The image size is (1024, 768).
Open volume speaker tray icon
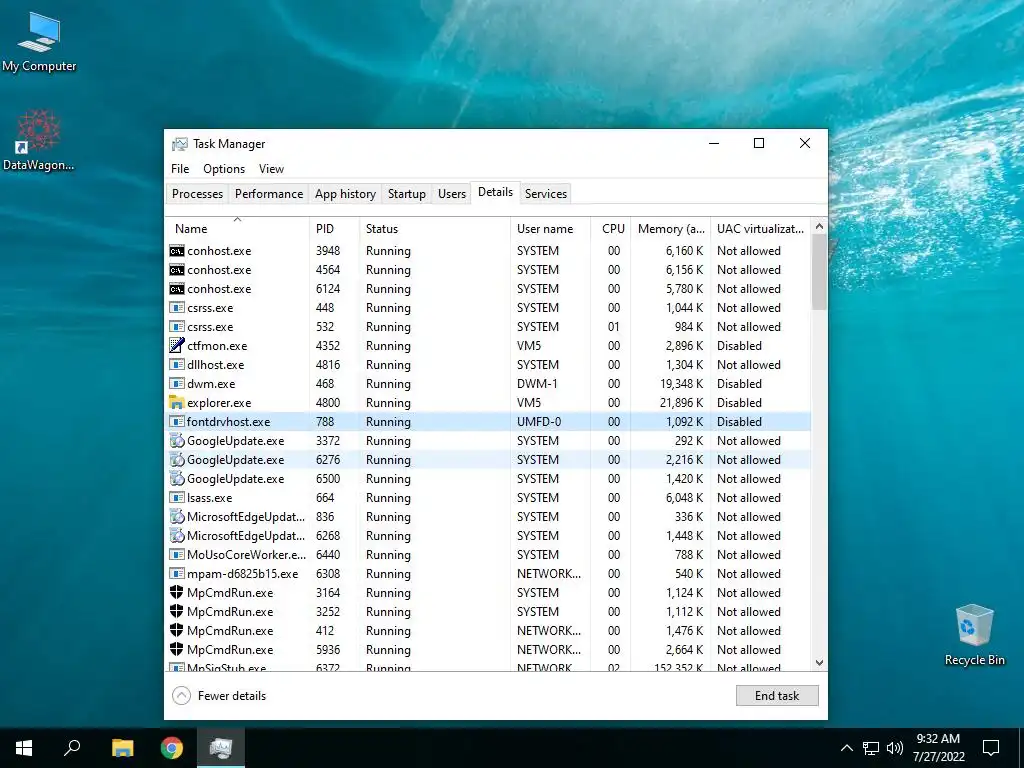pyautogui.click(x=895, y=748)
